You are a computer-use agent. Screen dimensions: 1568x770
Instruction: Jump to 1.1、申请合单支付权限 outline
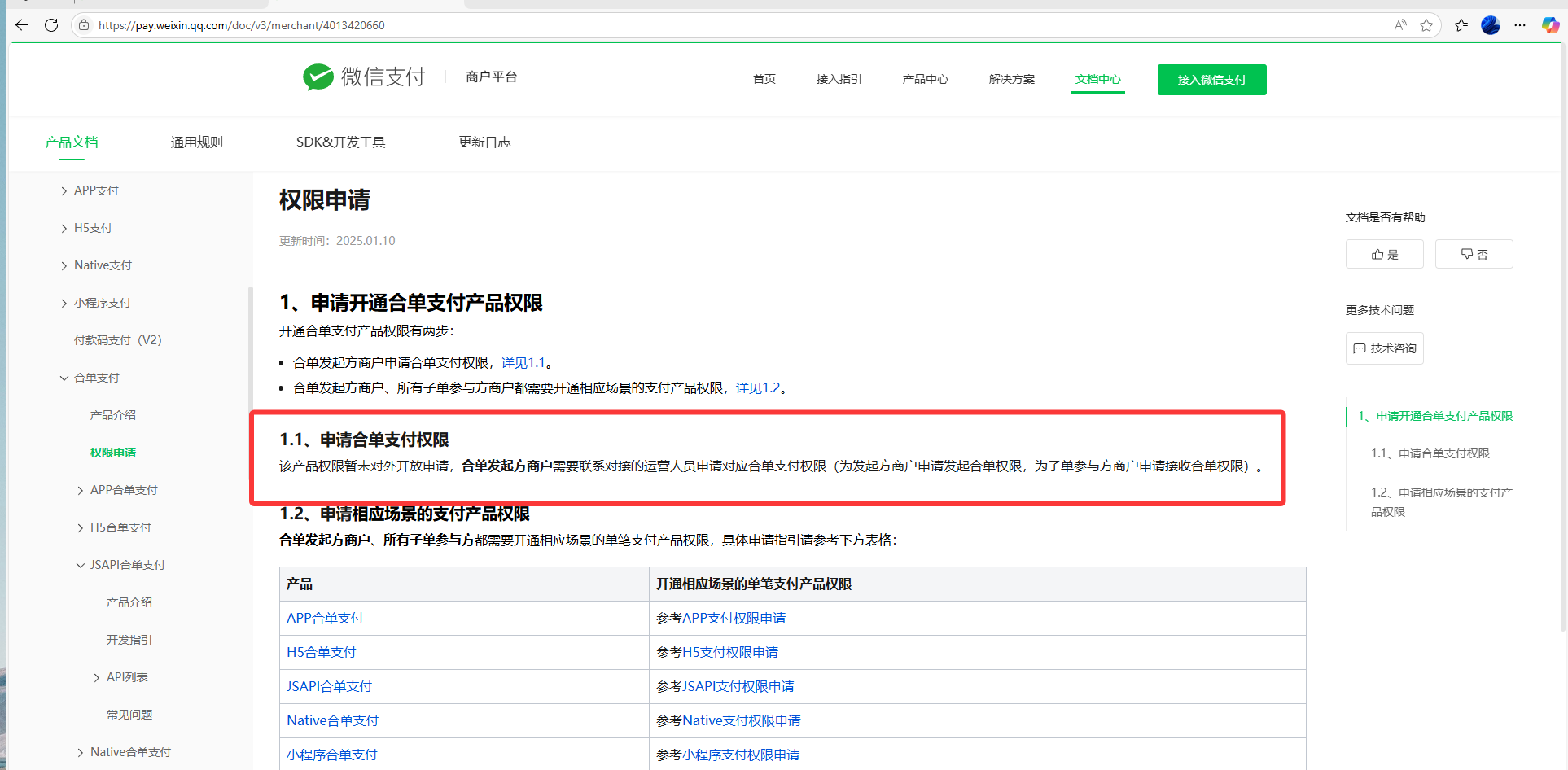[1430, 453]
